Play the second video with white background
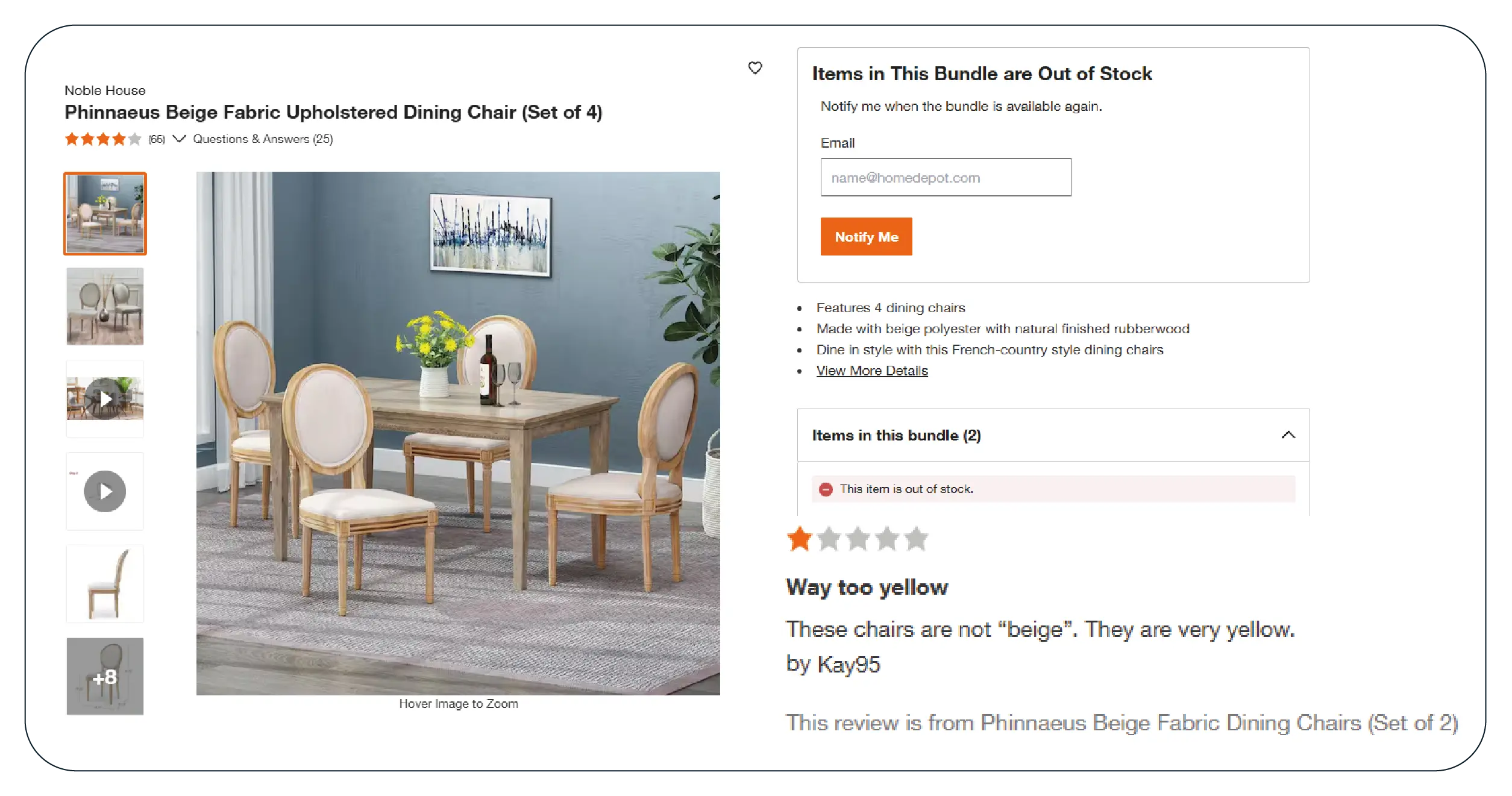Image resolution: width=1512 pixels, height=796 pixels. pyautogui.click(x=105, y=491)
